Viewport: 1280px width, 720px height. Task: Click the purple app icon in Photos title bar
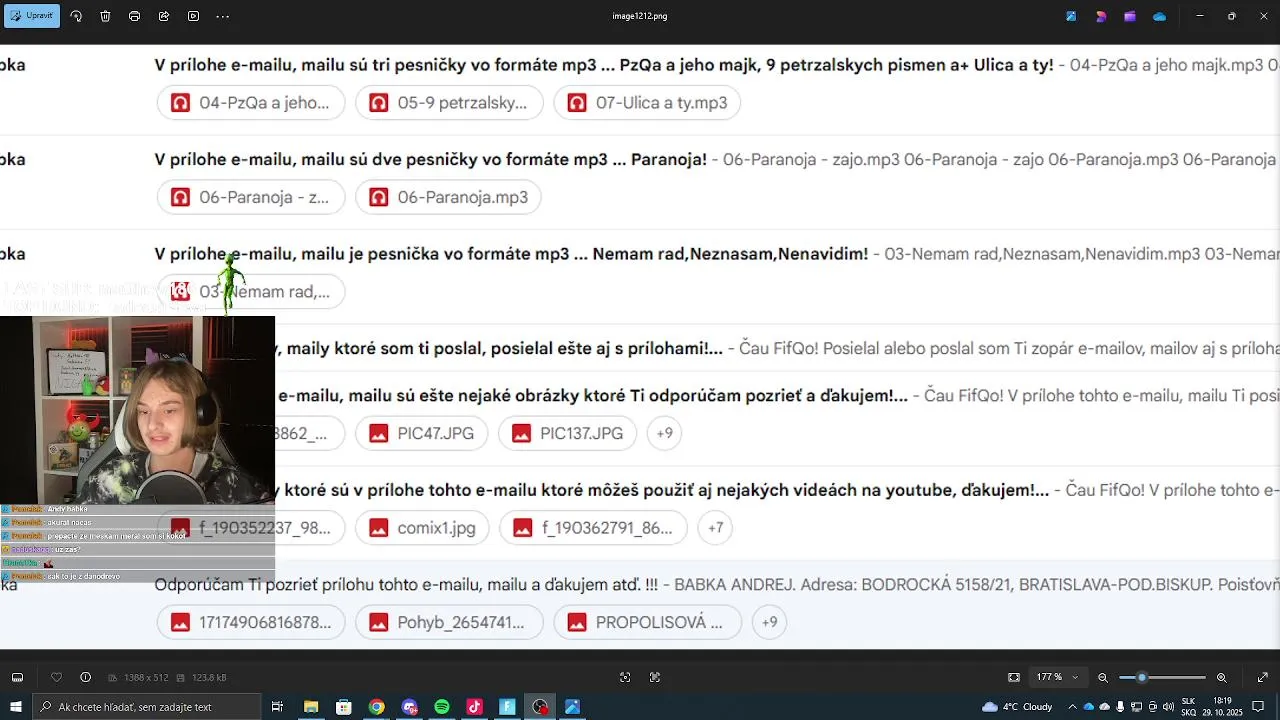(x=1130, y=16)
